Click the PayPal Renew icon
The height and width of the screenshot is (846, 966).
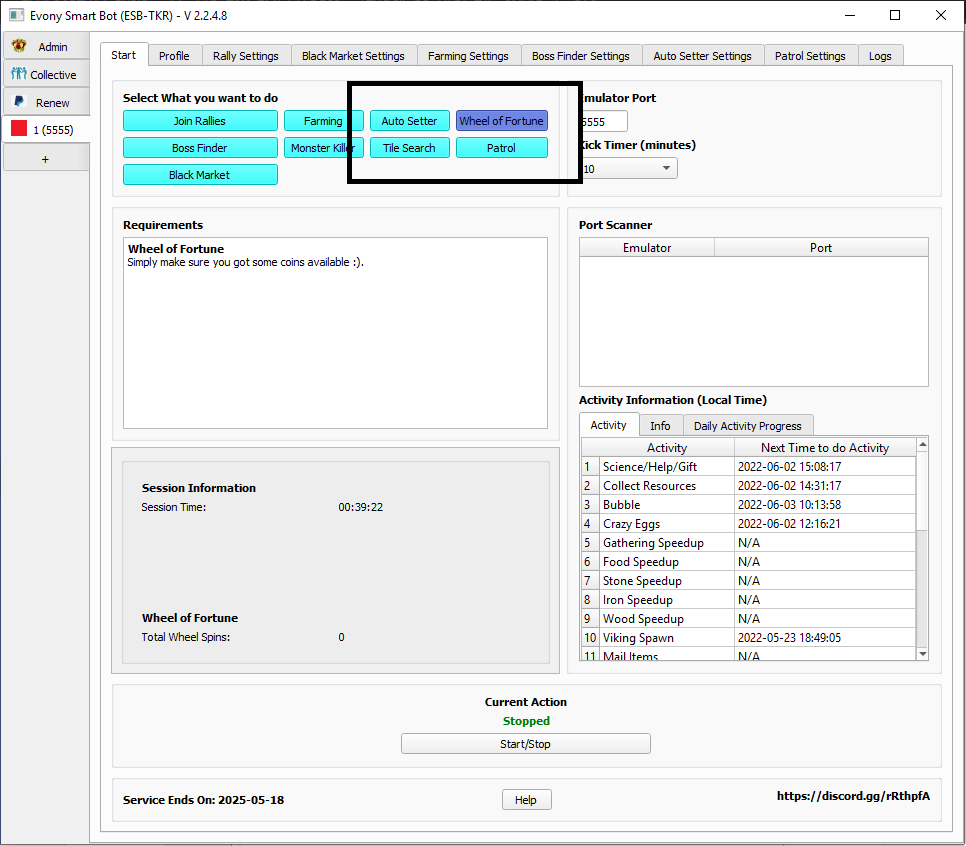19,102
